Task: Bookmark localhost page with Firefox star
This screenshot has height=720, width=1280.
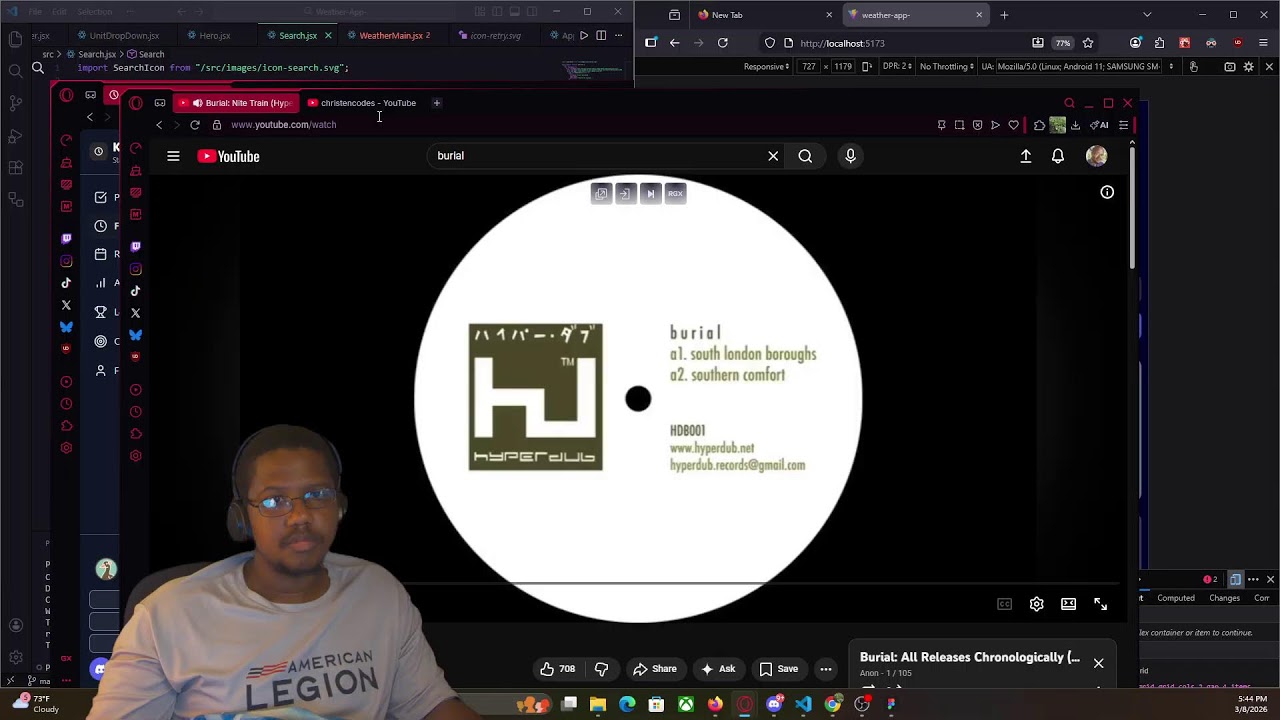Action: pyautogui.click(x=1088, y=43)
